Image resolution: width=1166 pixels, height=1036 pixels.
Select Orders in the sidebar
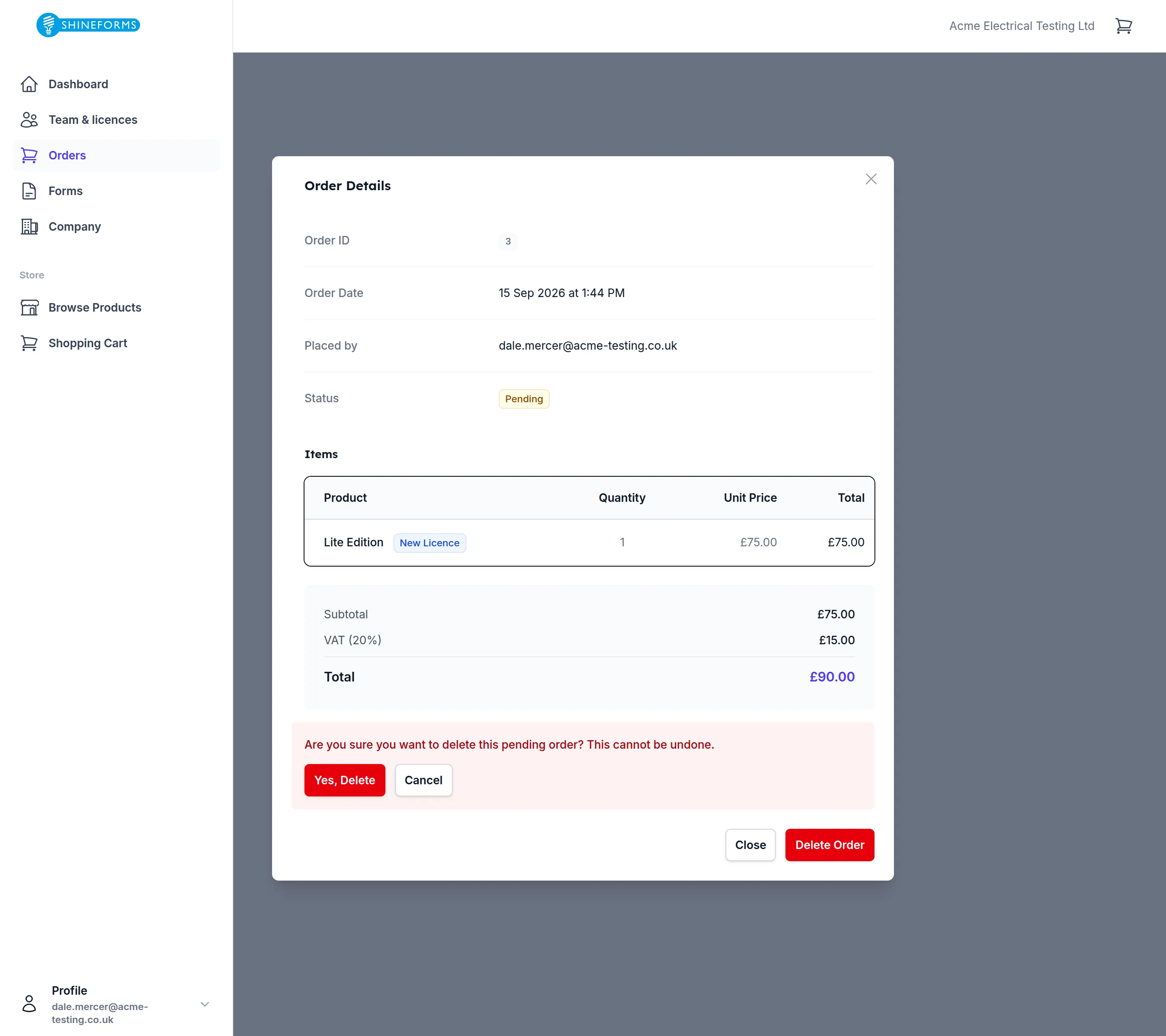[x=116, y=155]
